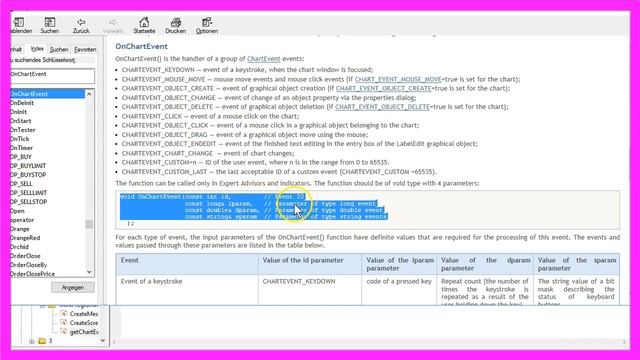This screenshot has height=360, width=640.
Task: Open the CHART_EVENT_OBJECT_CREATE link
Action: coord(383,88)
